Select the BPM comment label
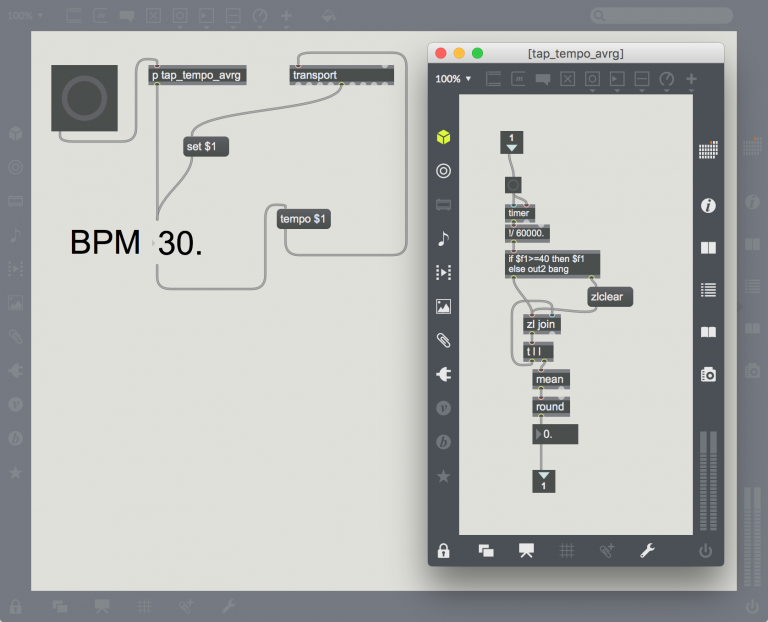 click(105, 242)
